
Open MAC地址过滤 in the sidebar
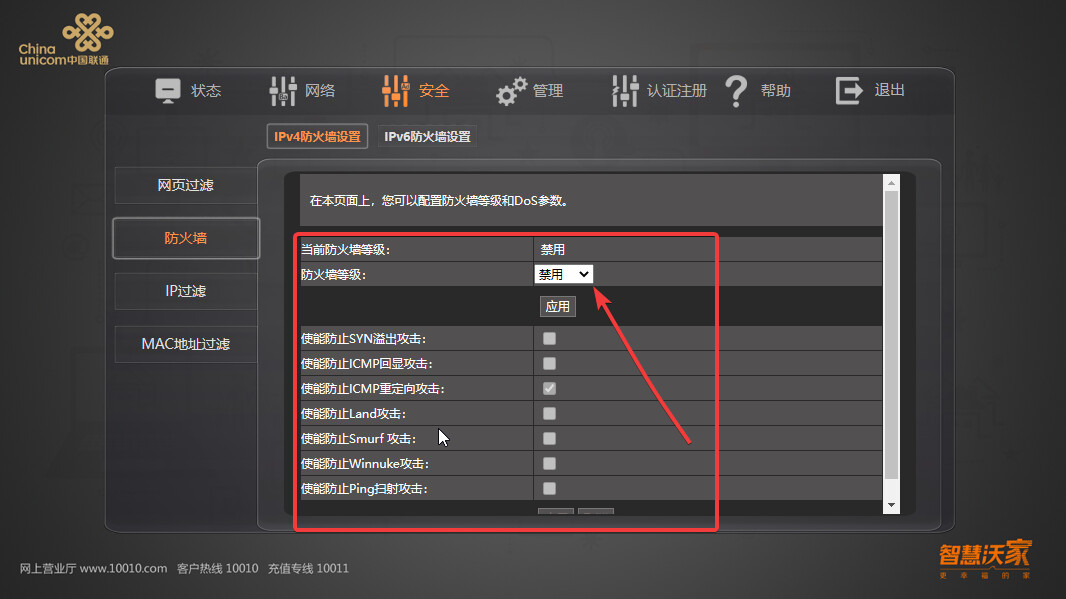click(186, 344)
